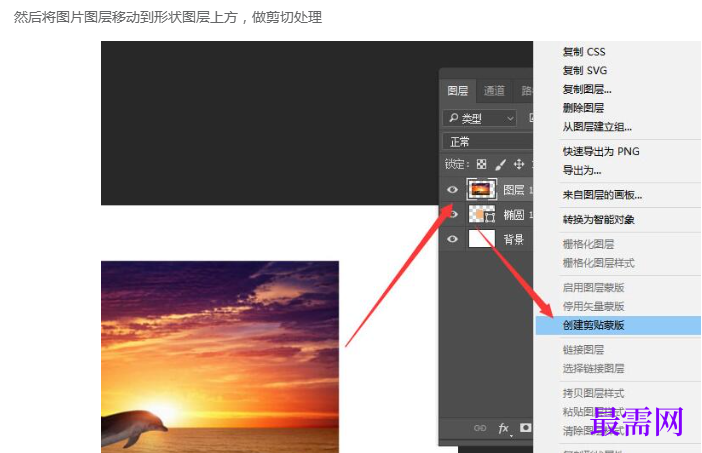Select the 背景 layer thumbnail

482,239
